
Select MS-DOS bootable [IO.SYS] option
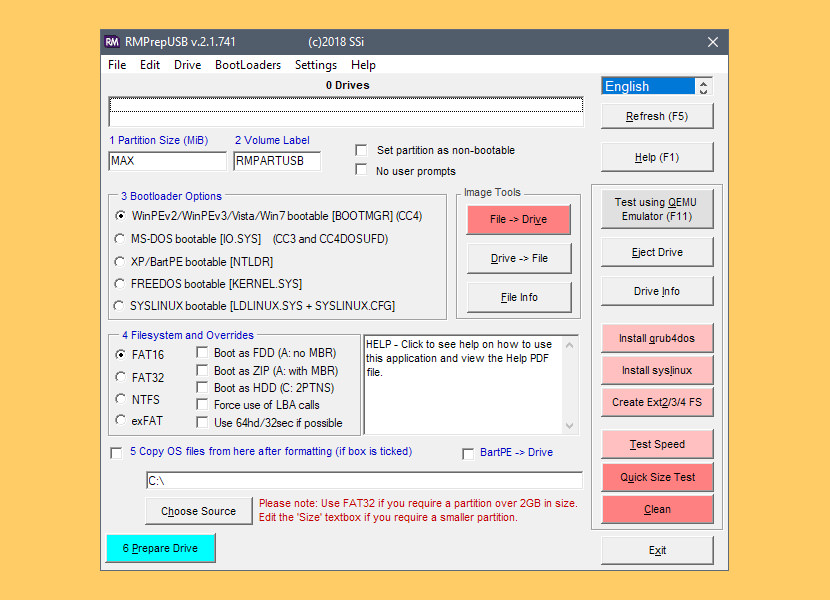[120, 239]
